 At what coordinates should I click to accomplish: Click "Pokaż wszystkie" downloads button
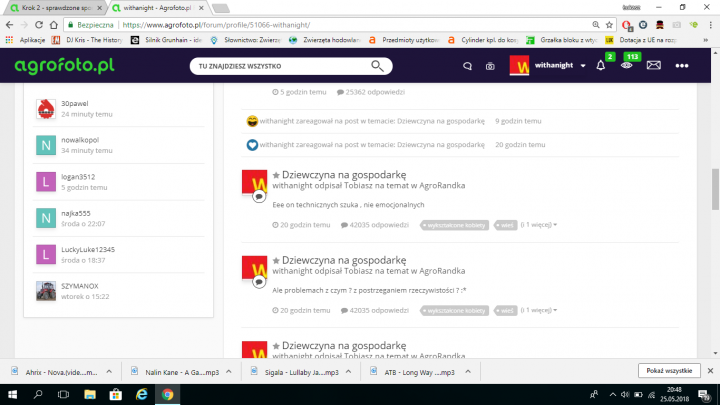tap(666, 371)
